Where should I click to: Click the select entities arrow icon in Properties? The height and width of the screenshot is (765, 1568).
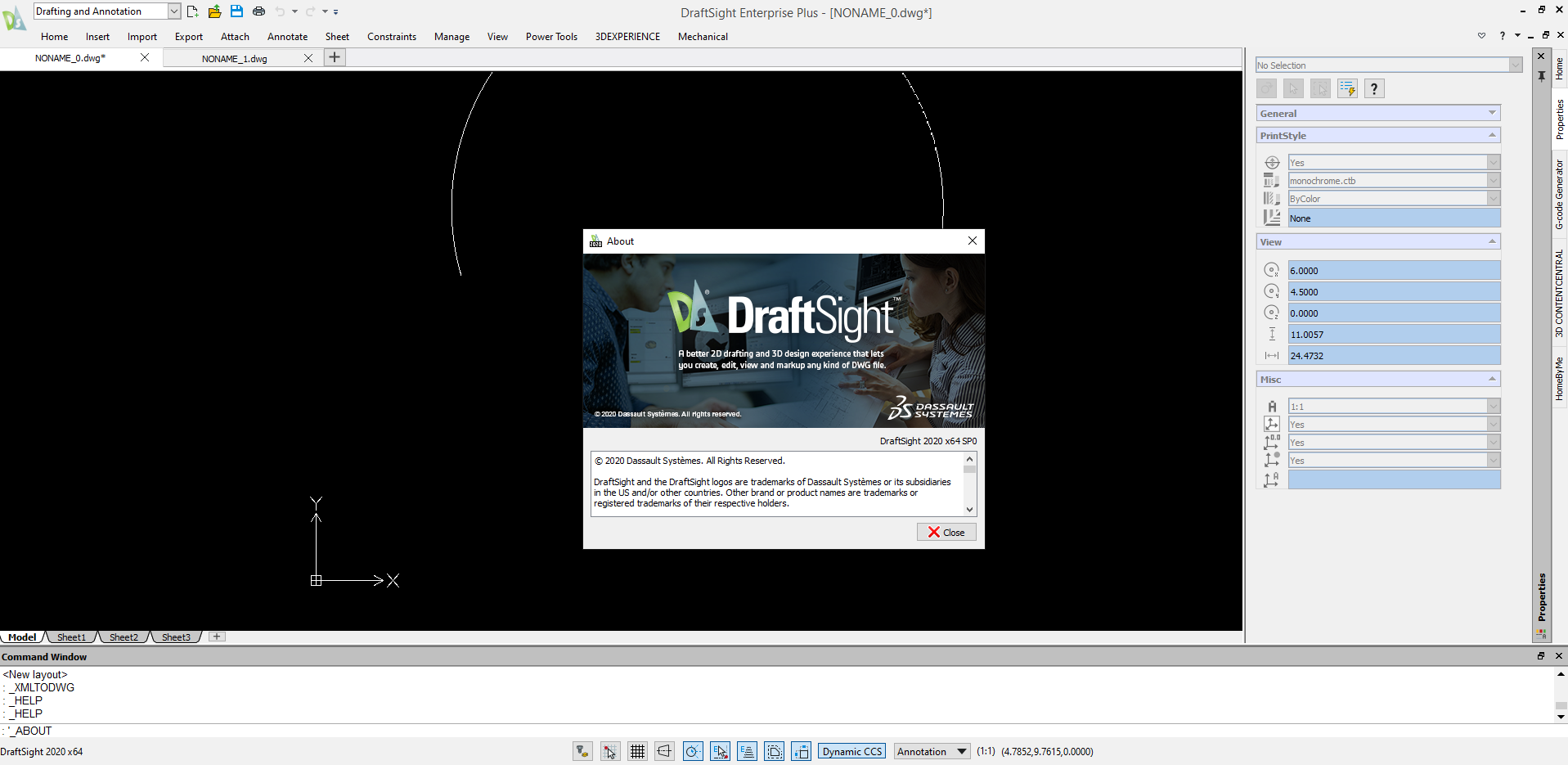pos(1293,88)
